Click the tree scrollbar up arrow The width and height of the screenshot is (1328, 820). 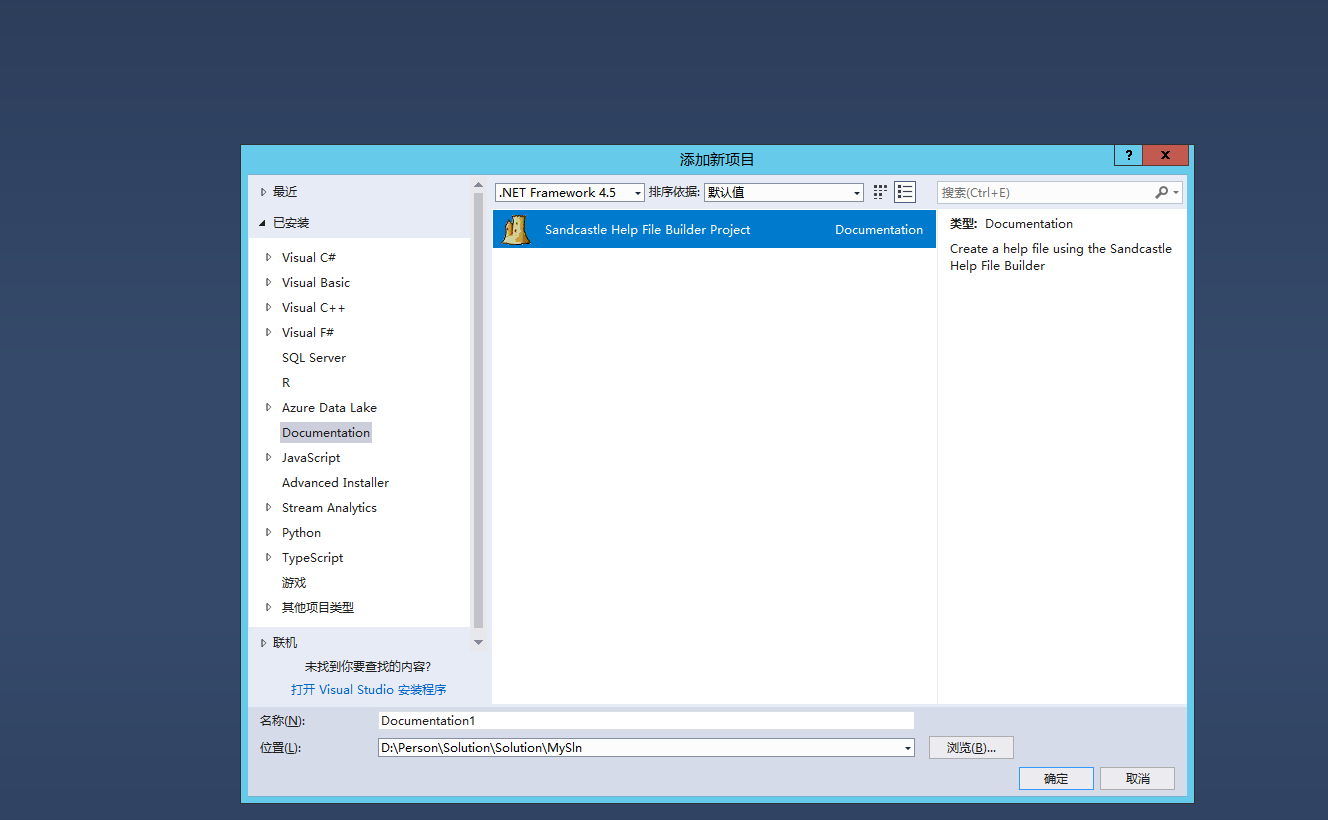pyautogui.click(x=478, y=185)
